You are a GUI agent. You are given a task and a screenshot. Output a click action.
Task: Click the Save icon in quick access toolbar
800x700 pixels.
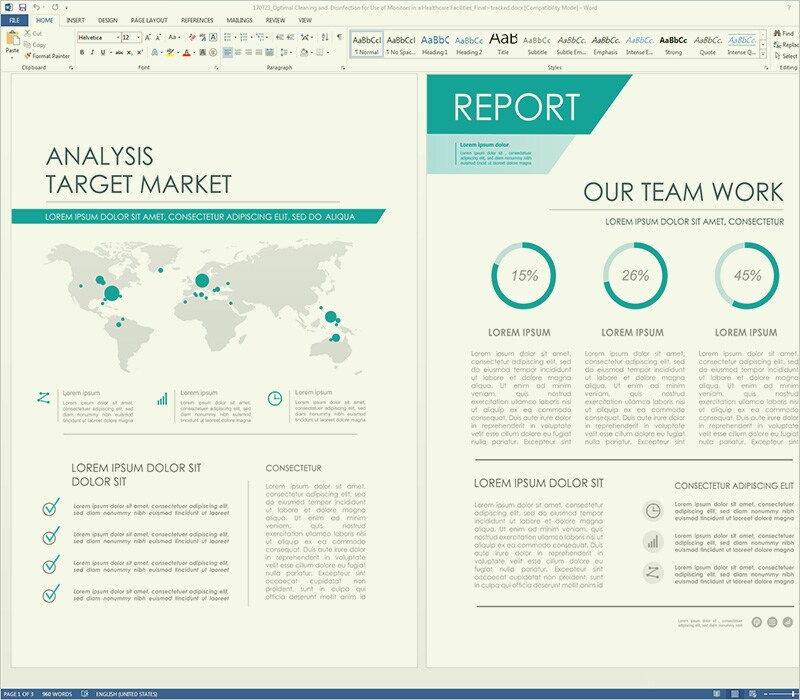coord(21,6)
